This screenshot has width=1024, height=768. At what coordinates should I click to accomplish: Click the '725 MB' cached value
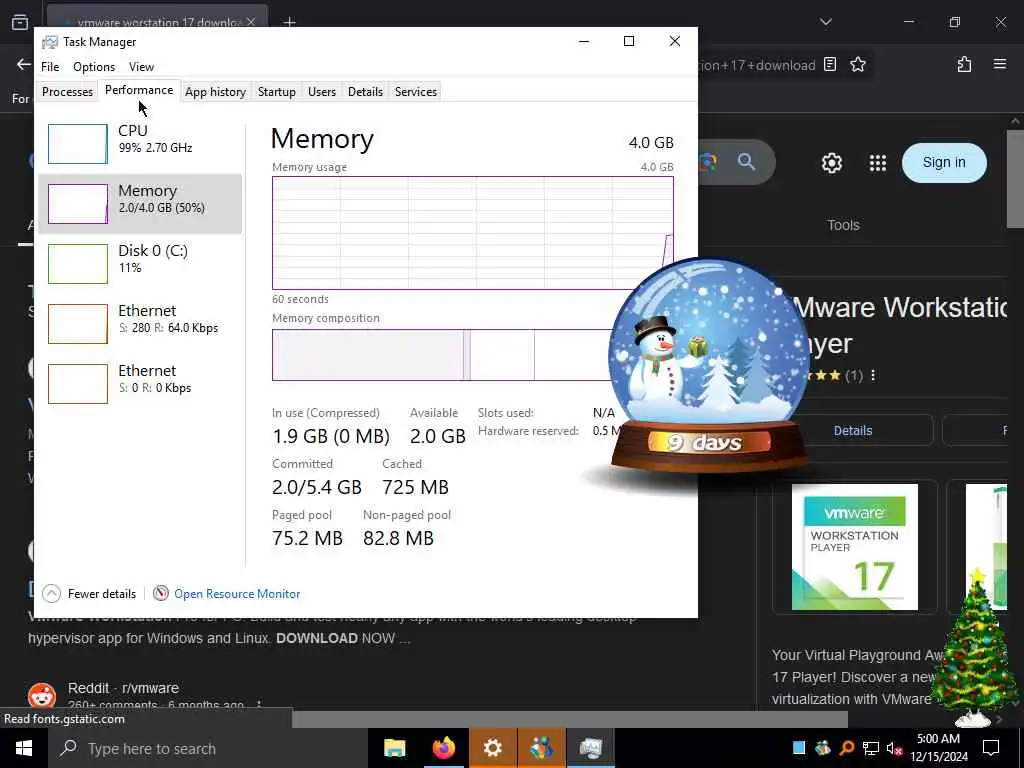tap(415, 487)
